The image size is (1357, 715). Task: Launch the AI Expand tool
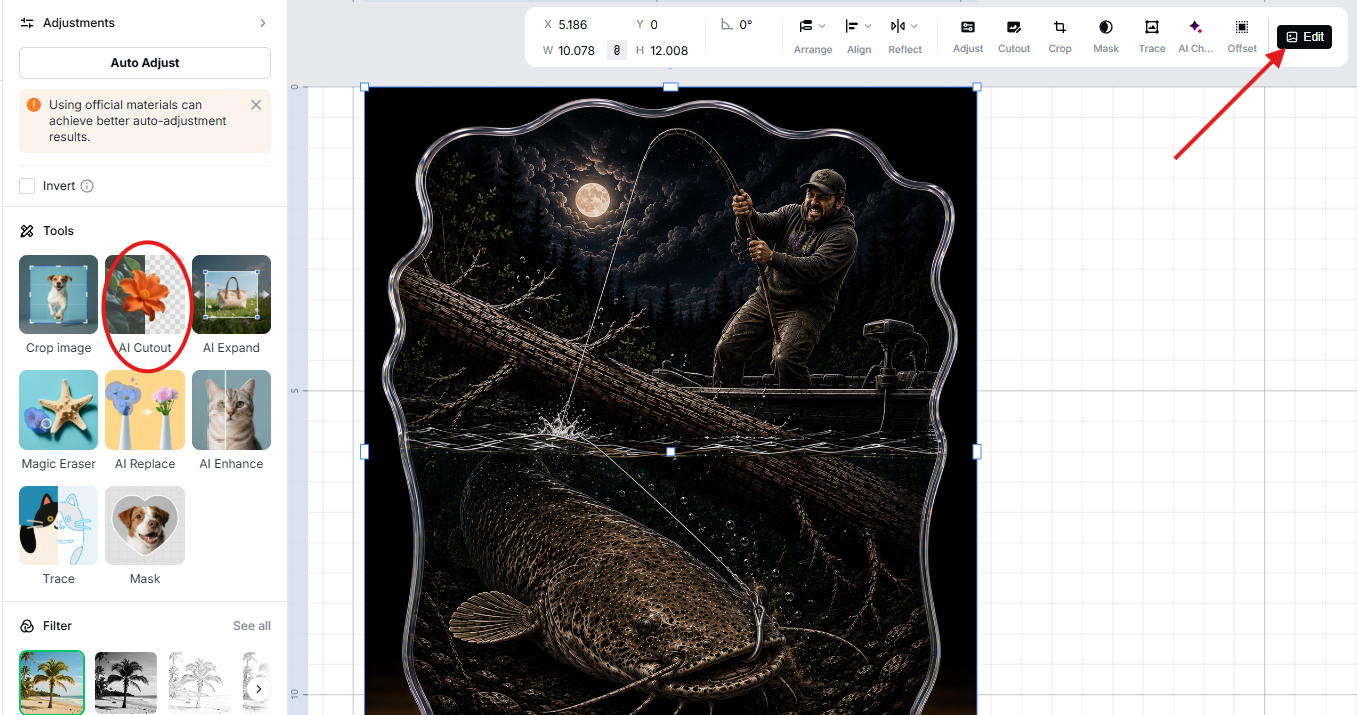[x=231, y=294]
